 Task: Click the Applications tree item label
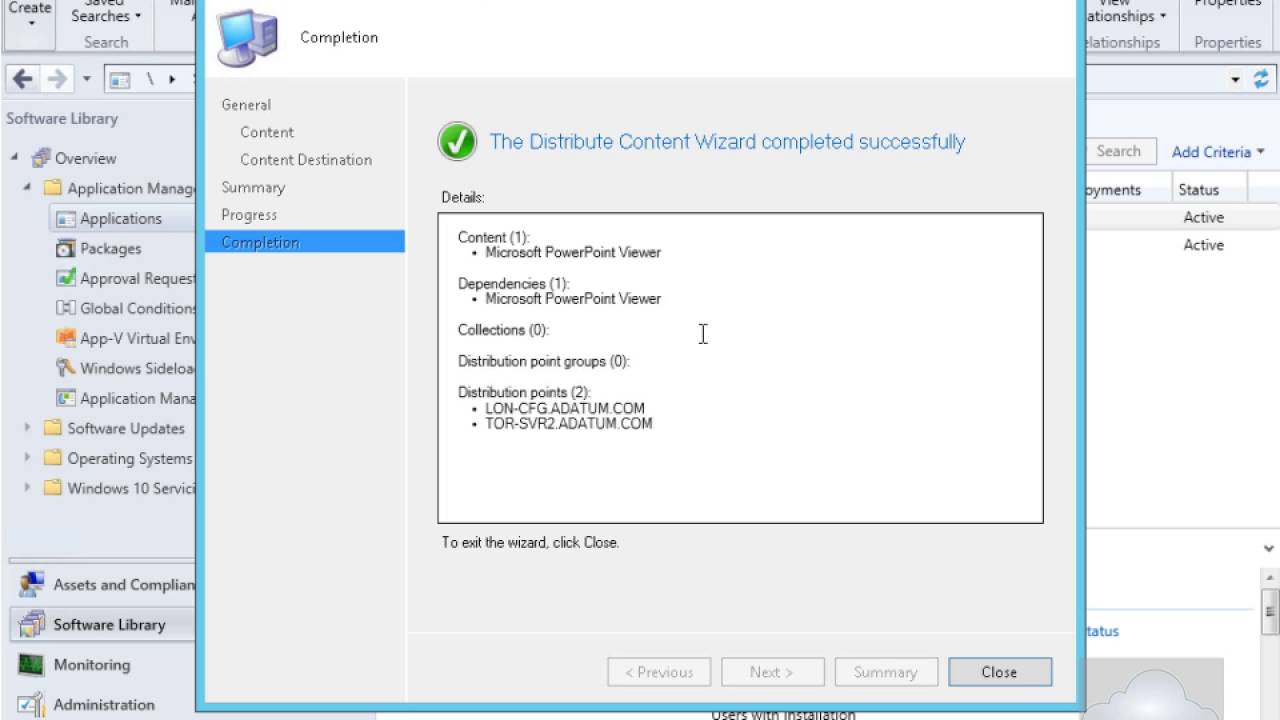coord(121,219)
